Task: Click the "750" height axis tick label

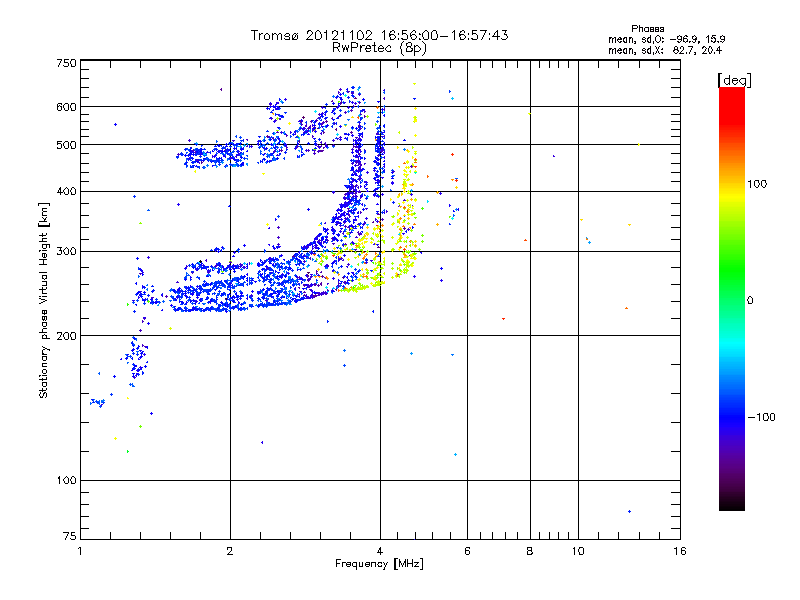Action: coord(66,63)
